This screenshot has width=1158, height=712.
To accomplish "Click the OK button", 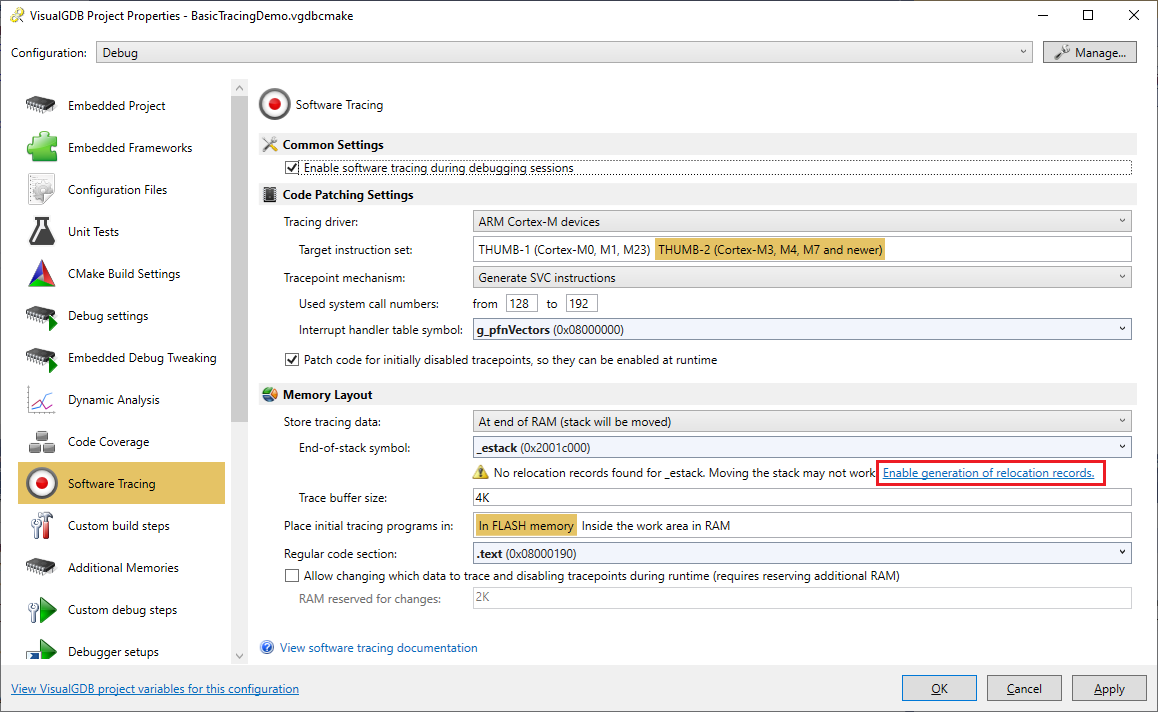I will pyautogui.click(x=939, y=688).
